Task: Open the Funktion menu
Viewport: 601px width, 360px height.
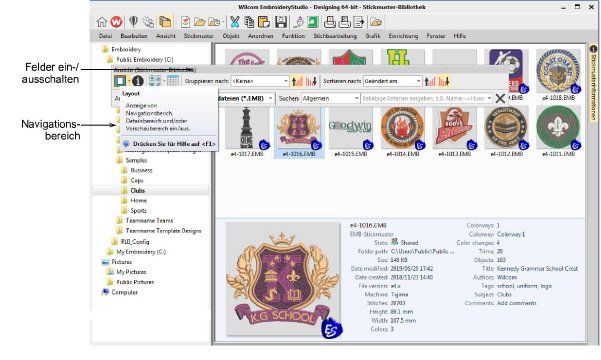Action: pyautogui.click(x=293, y=36)
